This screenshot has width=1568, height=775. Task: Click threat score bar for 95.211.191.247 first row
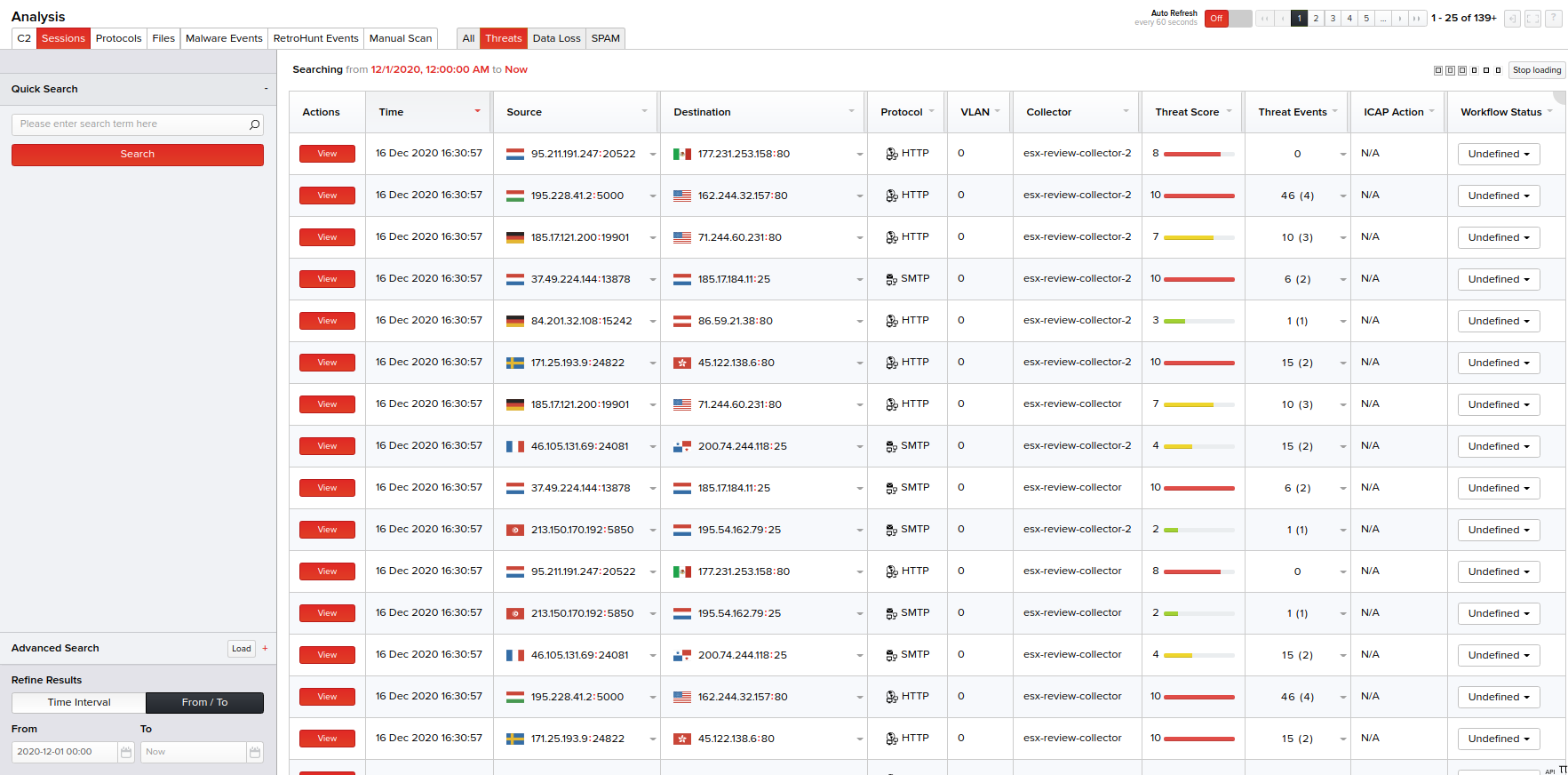coord(1198,154)
